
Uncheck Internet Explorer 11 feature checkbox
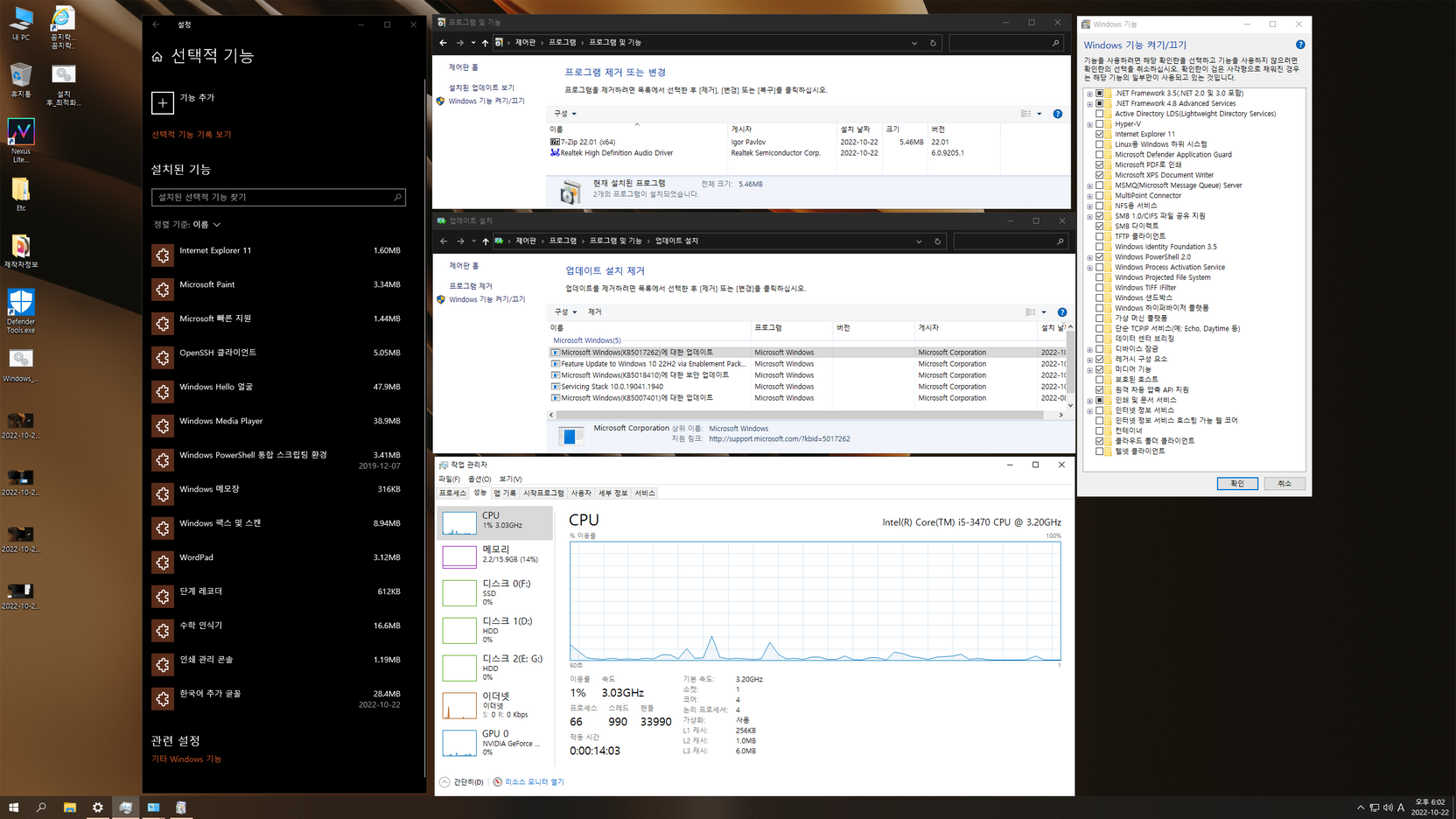point(1100,135)
